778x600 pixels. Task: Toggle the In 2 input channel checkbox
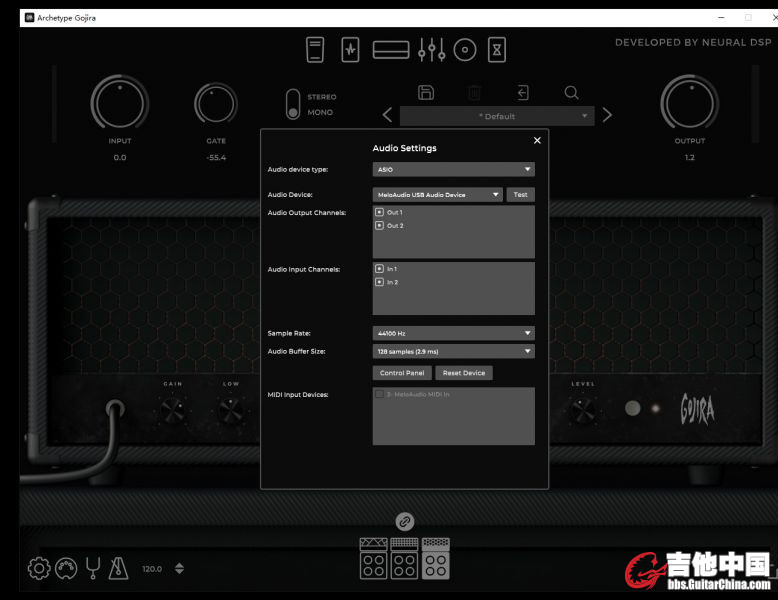[x=380, y=282]
